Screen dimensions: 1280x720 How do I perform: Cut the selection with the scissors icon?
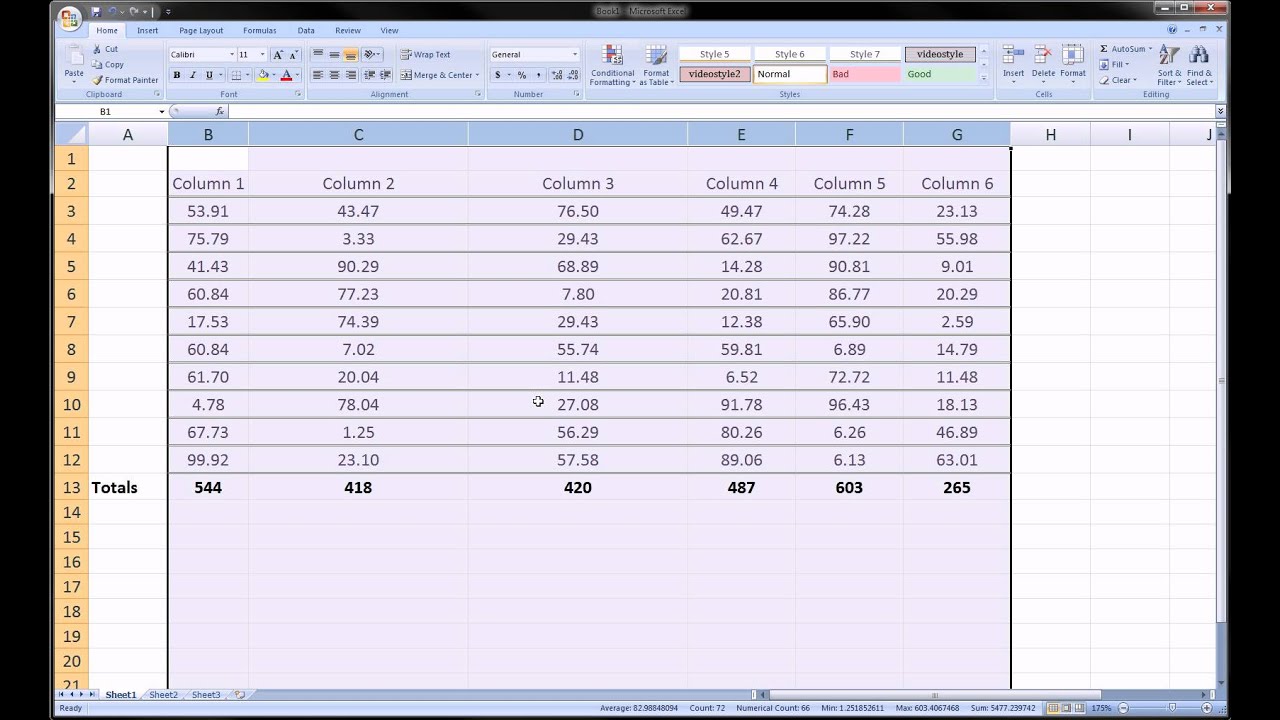(98, 49)
